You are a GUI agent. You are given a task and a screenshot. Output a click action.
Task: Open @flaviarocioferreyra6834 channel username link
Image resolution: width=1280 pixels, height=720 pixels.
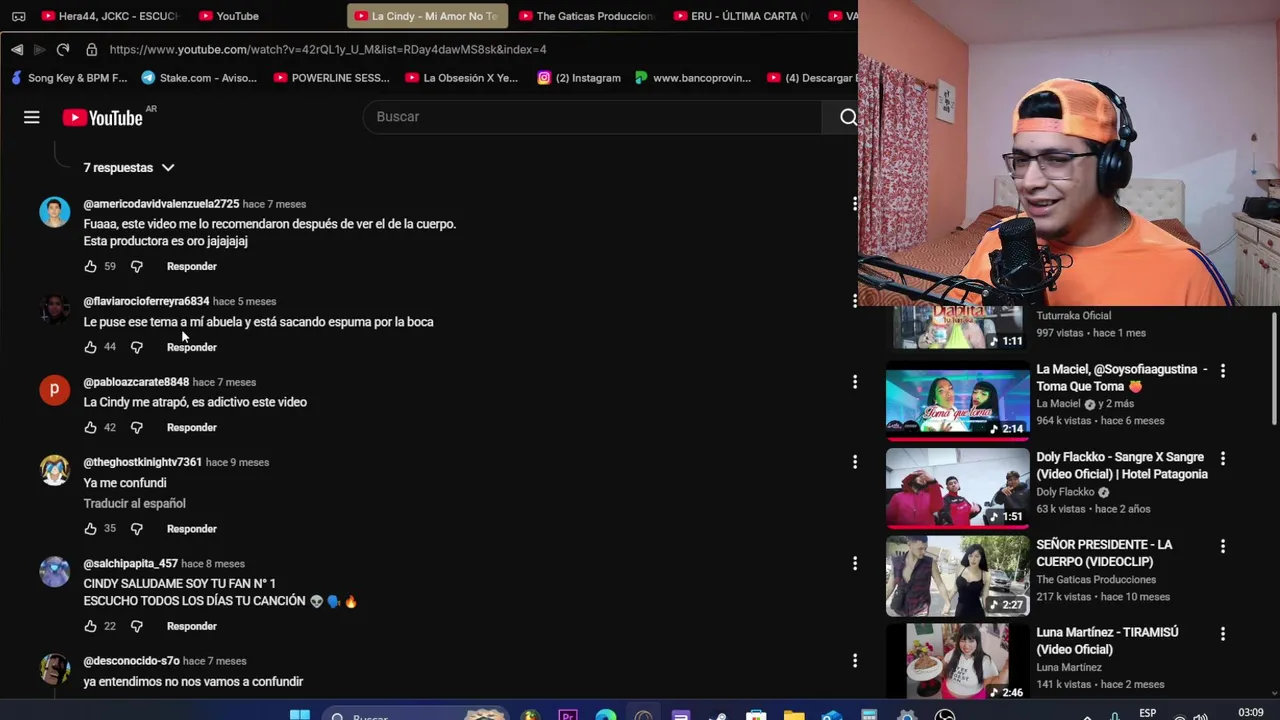tap(146, 301)
